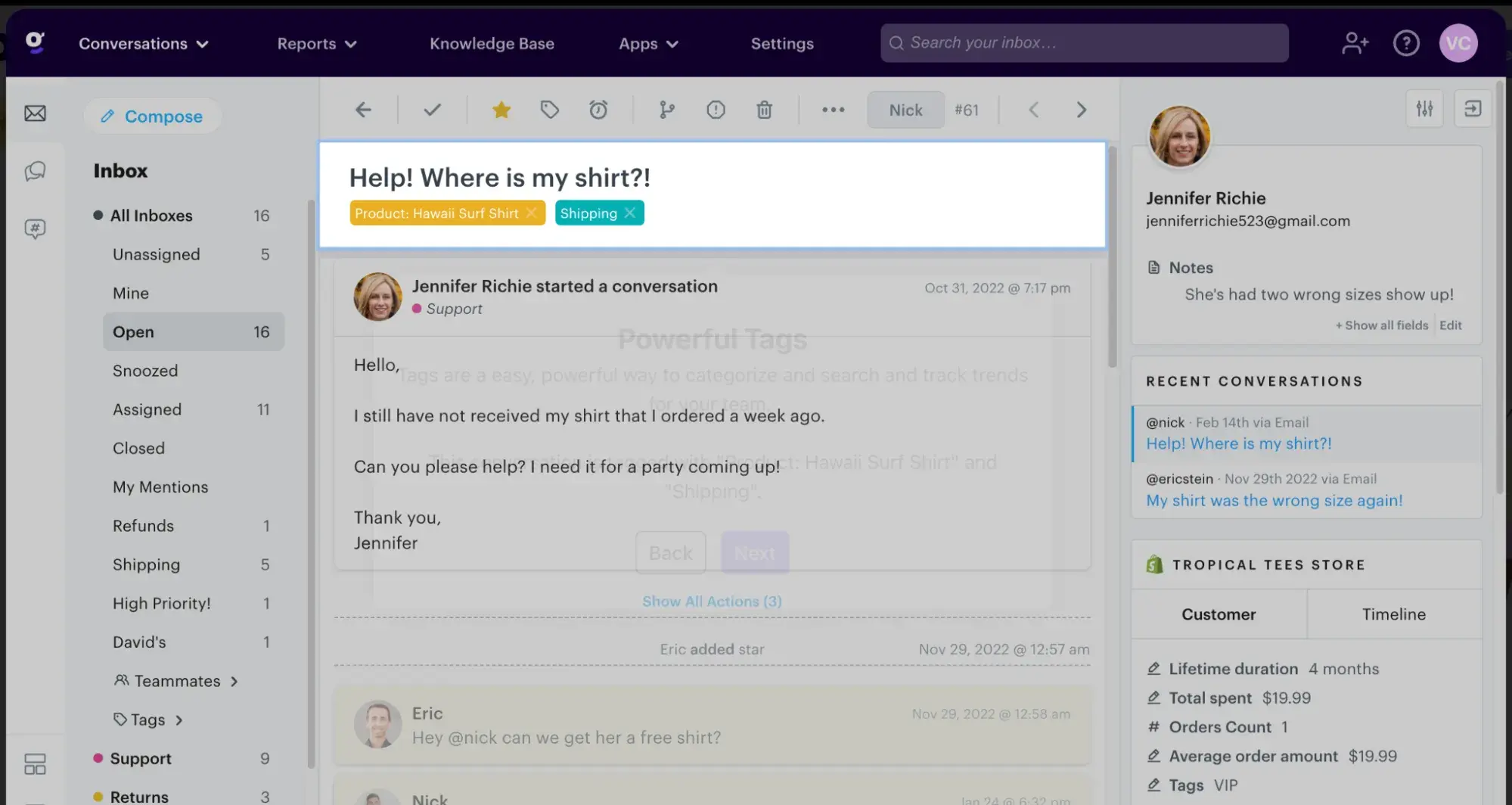The height and width of the screenshot is (805, 1512).
Task: Merge conversations using the branch icon
Action: (665, 110)
